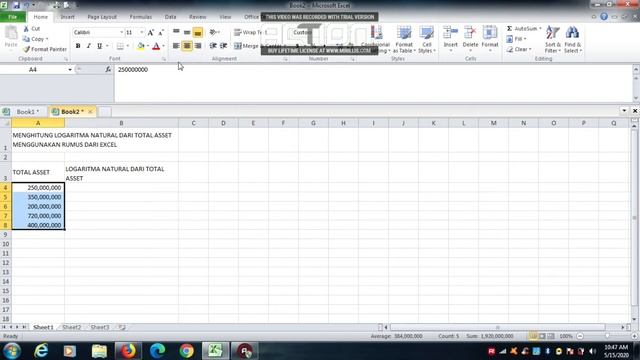Select Sheet2 worksheet tab
This screenshot has height=360, width=640.
pos(72,327)
